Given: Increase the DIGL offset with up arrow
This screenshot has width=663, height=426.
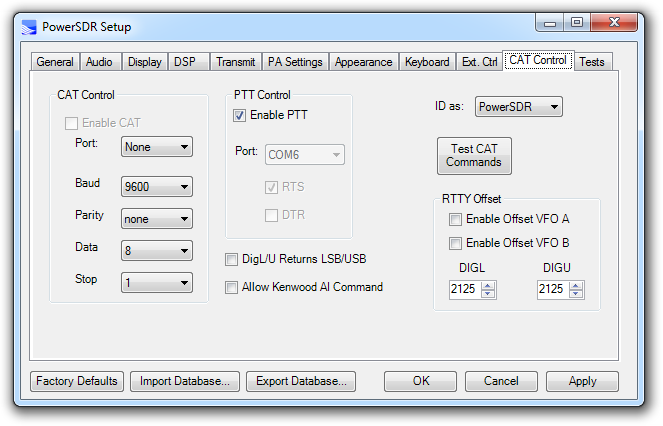Looking at the screenshot, I should pyautogui.click(x=488, y=286).
